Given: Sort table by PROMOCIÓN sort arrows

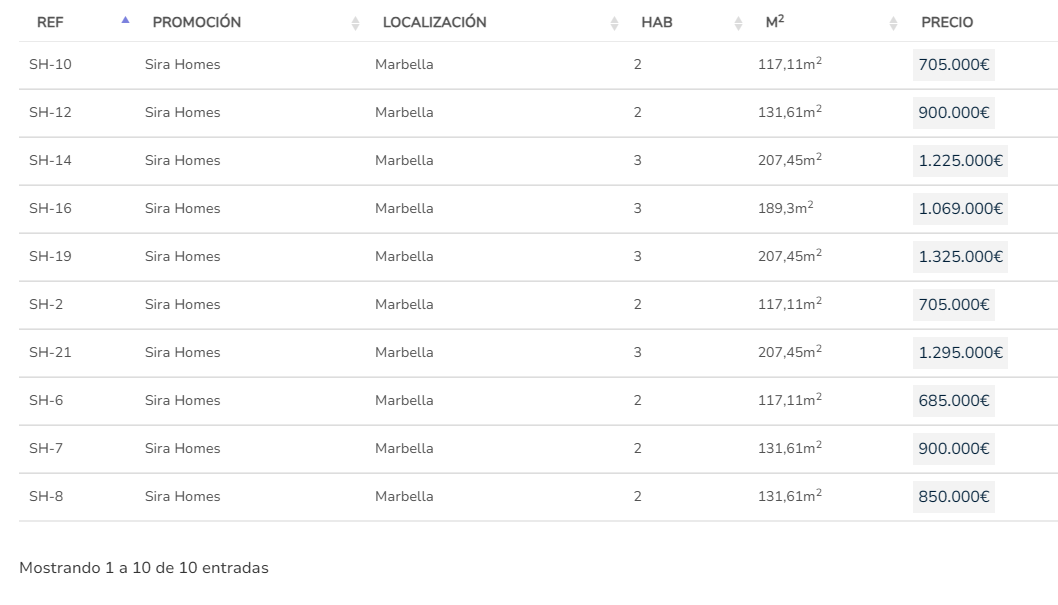Looking at the screenshot, I should 356,24.
